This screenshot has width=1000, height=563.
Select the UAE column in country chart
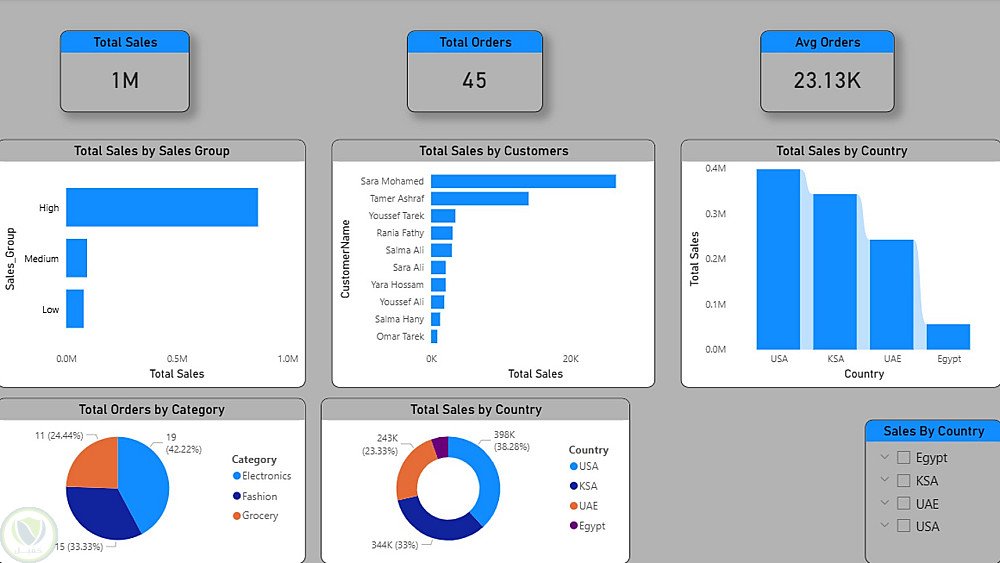coord(892,295)
